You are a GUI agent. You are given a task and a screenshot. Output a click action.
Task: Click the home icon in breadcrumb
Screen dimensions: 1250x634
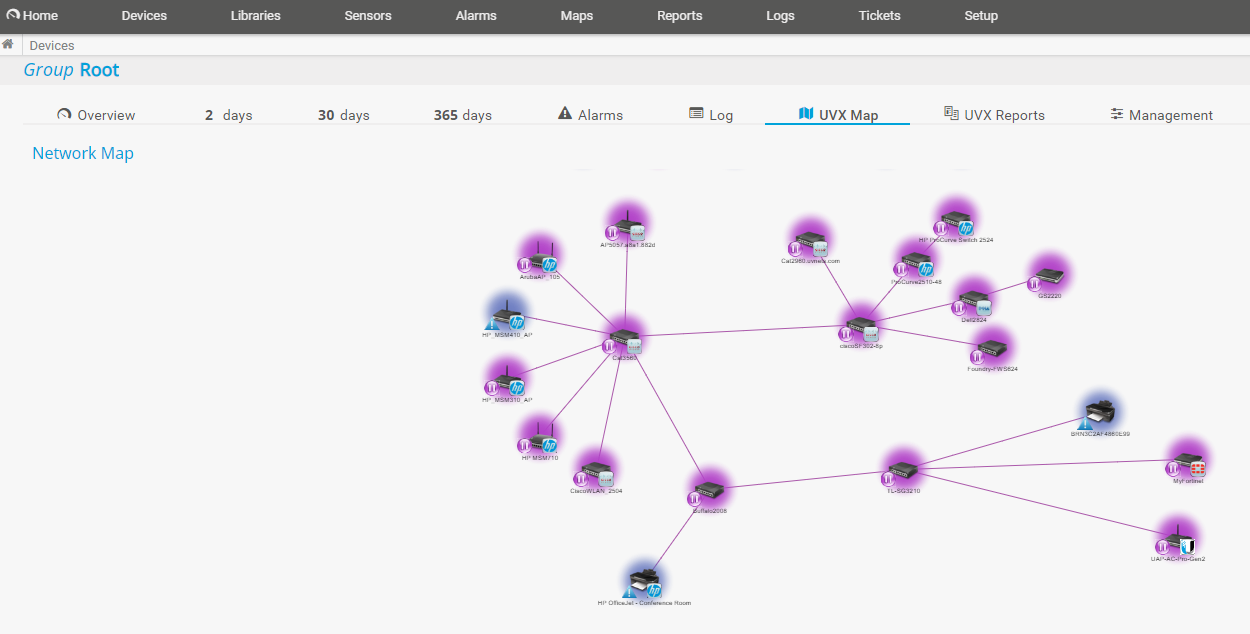(8, 44)
